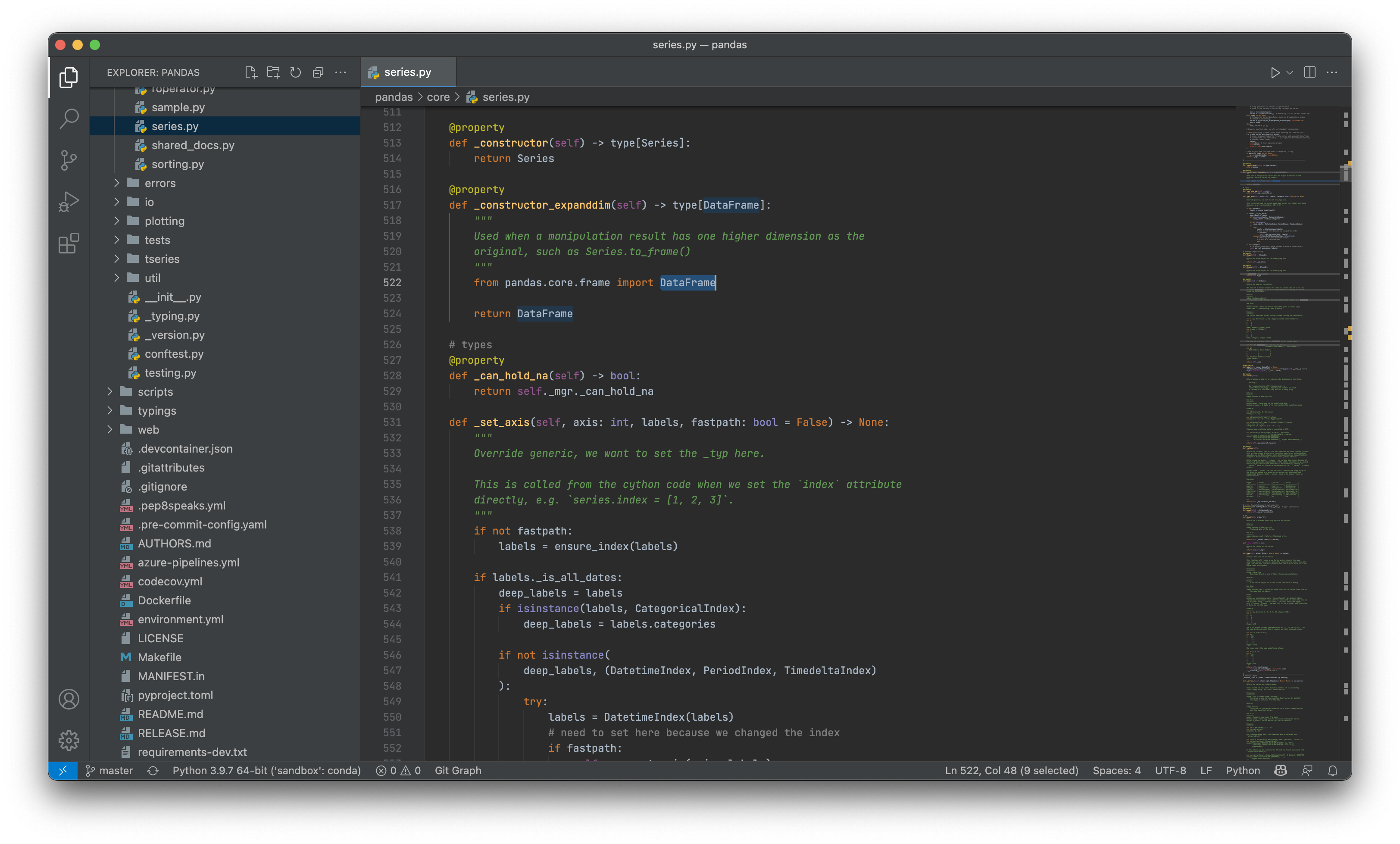
Task: Refresh the Explorer file tree
Action: coord(295,72)
